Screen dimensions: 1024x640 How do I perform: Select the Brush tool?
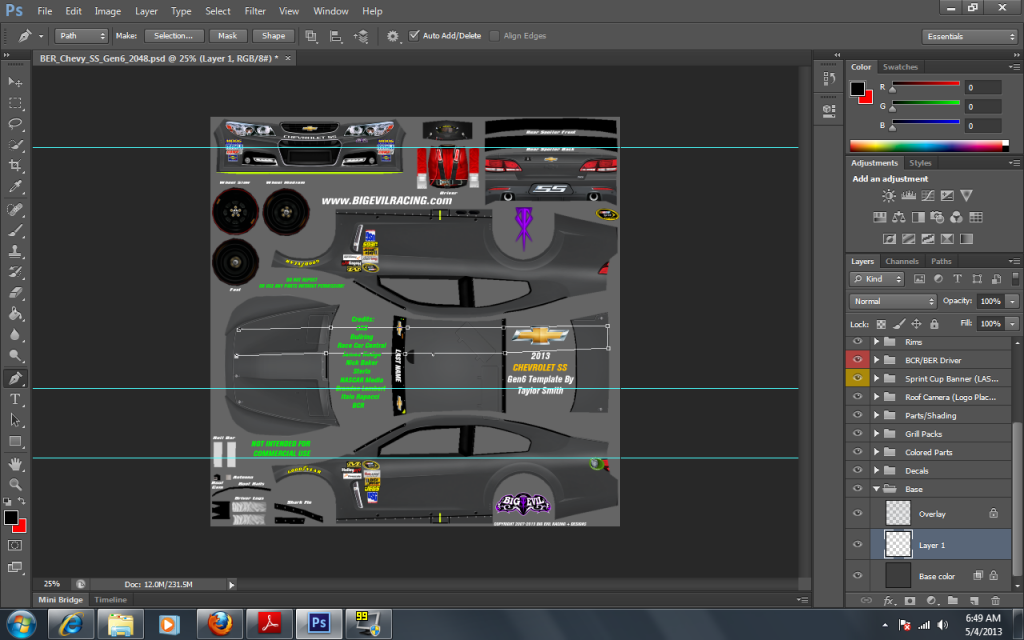coord(15,230)
